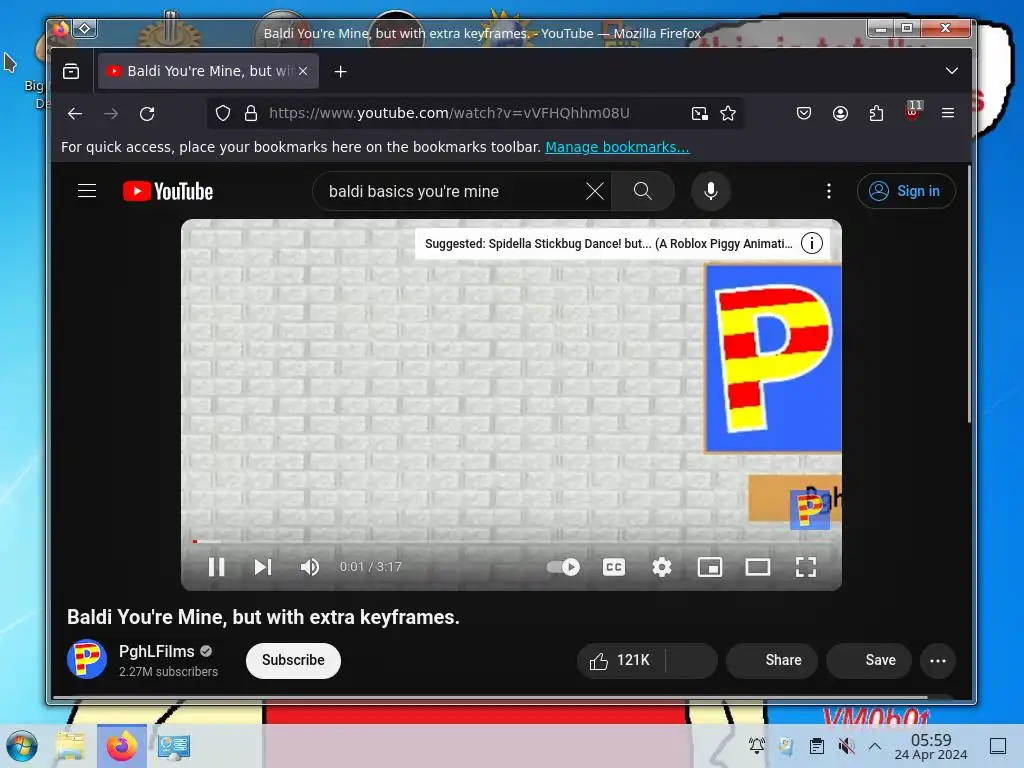Open the tracking protection shield icon
1024x768 pixels.
223,114
